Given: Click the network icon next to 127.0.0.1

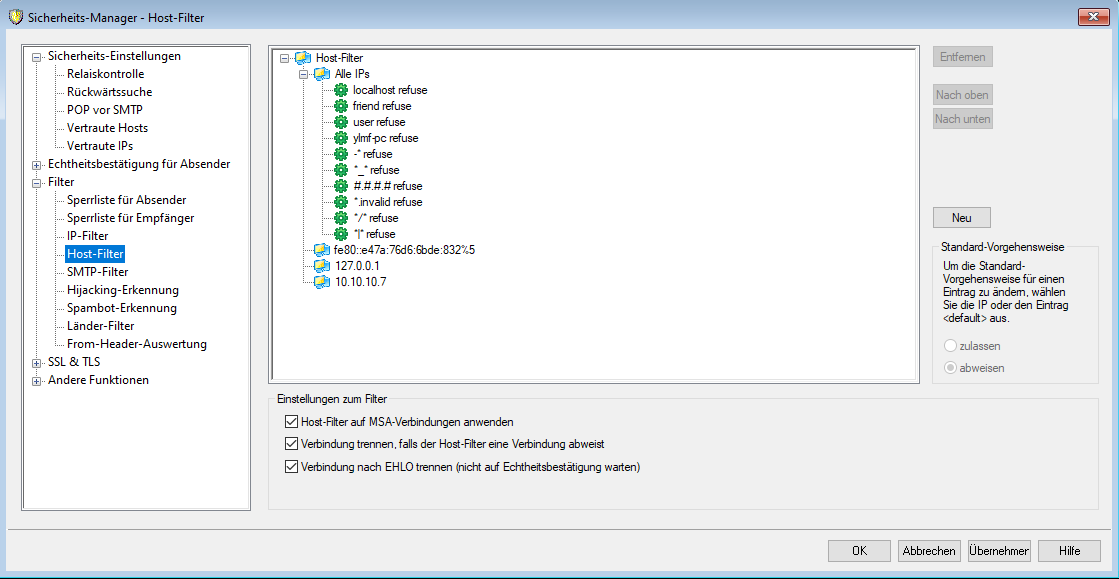Looking at the screenshot, I should pyautogui.click(x=321, y=266).
